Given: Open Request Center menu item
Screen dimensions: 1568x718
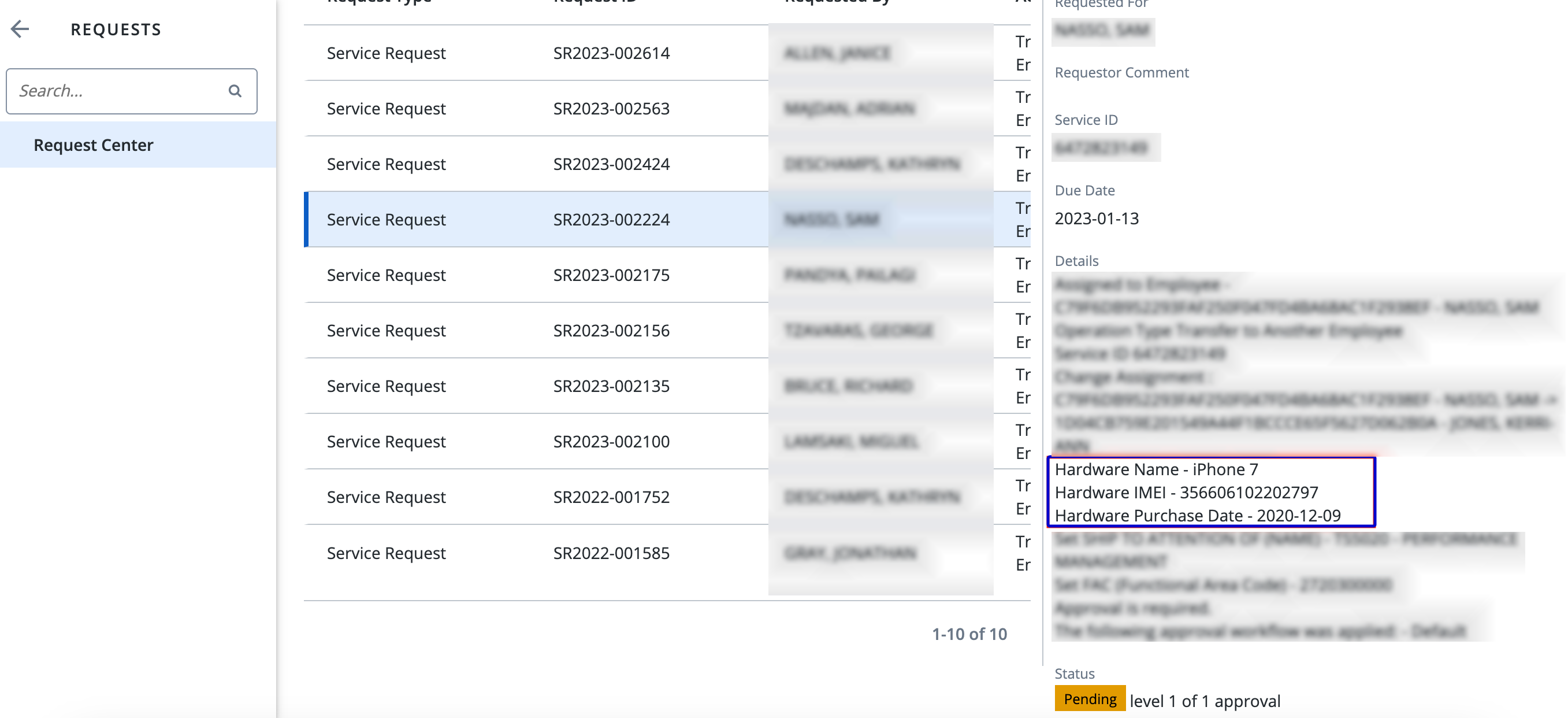Looking at the screenshot, I should (93, 145).
